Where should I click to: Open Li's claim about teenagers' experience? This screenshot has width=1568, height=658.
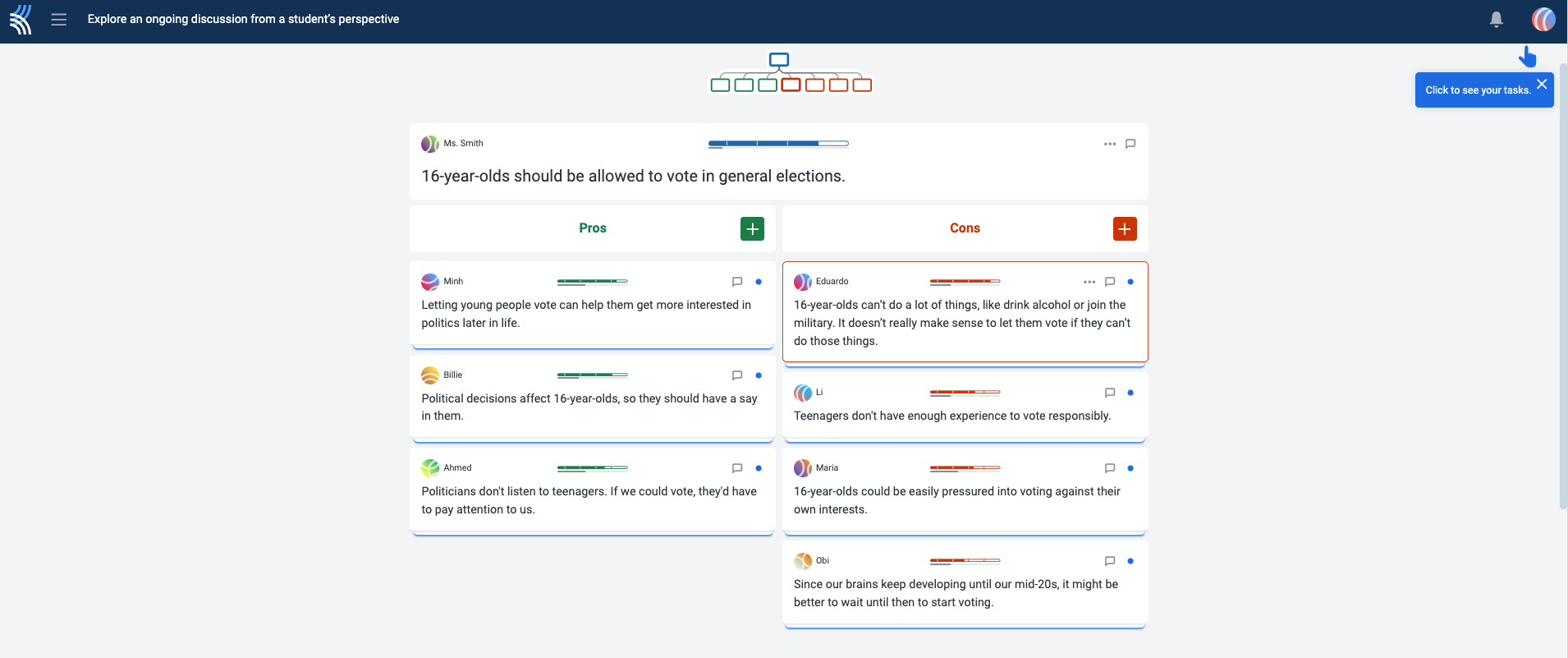951,416
